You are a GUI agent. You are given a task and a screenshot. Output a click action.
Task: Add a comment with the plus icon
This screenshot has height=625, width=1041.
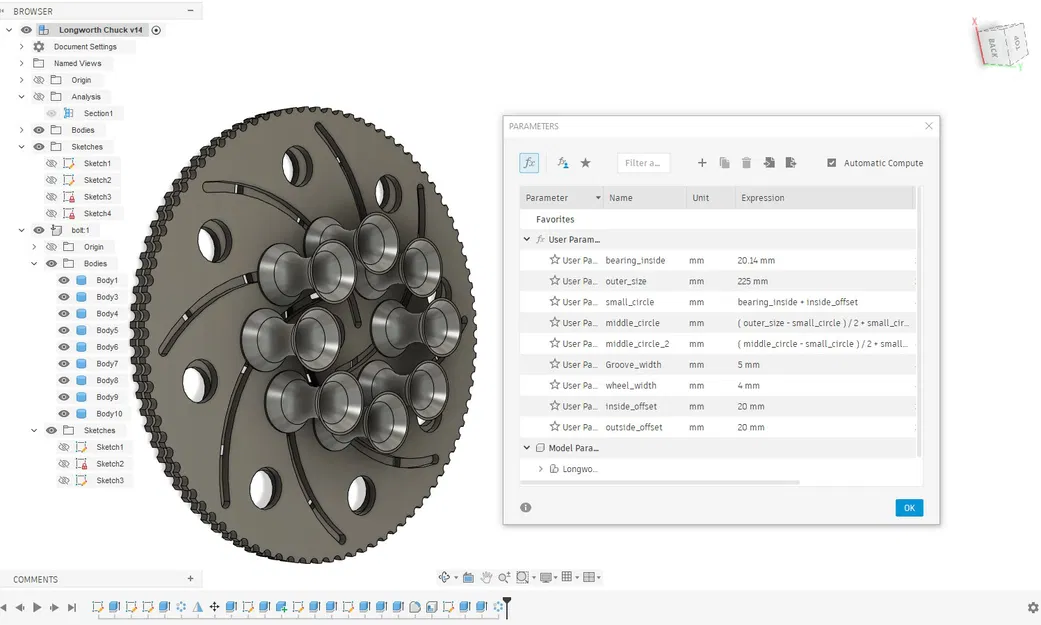(191, 579)
